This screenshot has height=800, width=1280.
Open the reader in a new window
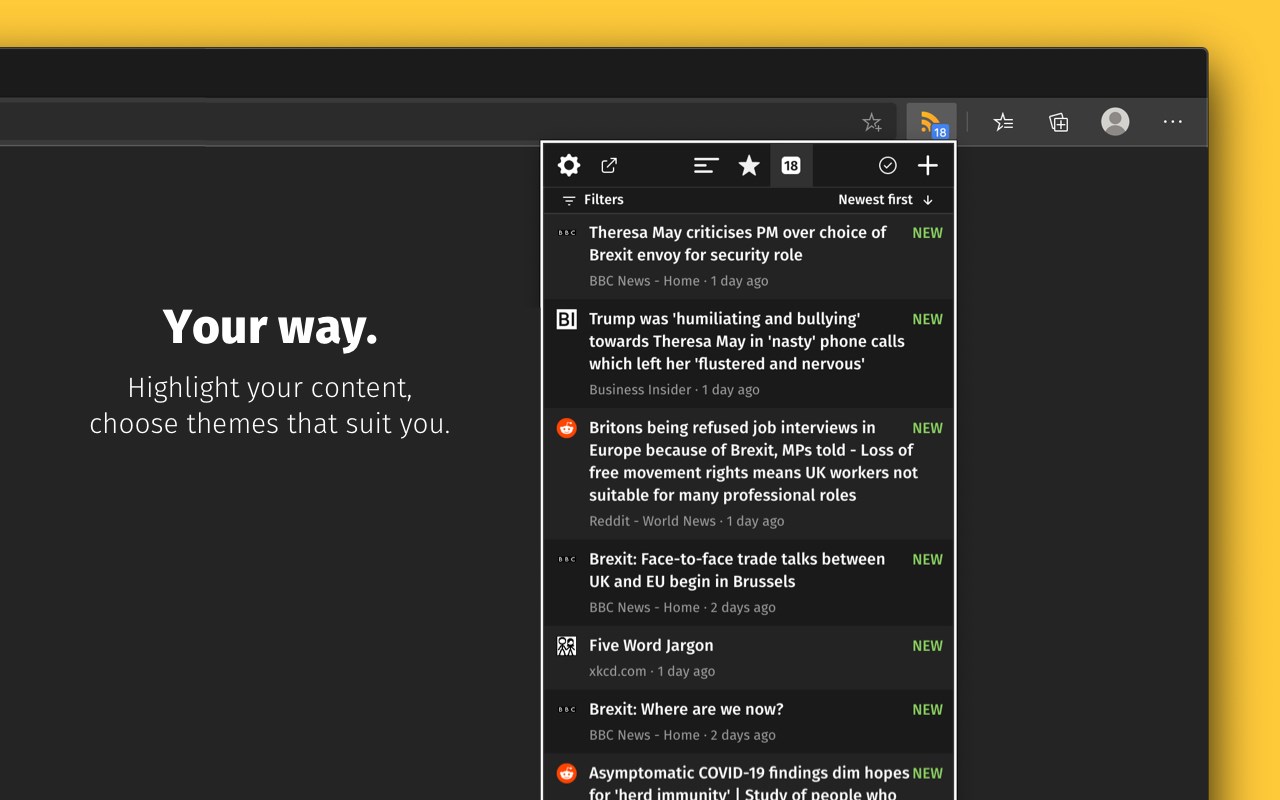pyautogui.click(x=609, y=166)
